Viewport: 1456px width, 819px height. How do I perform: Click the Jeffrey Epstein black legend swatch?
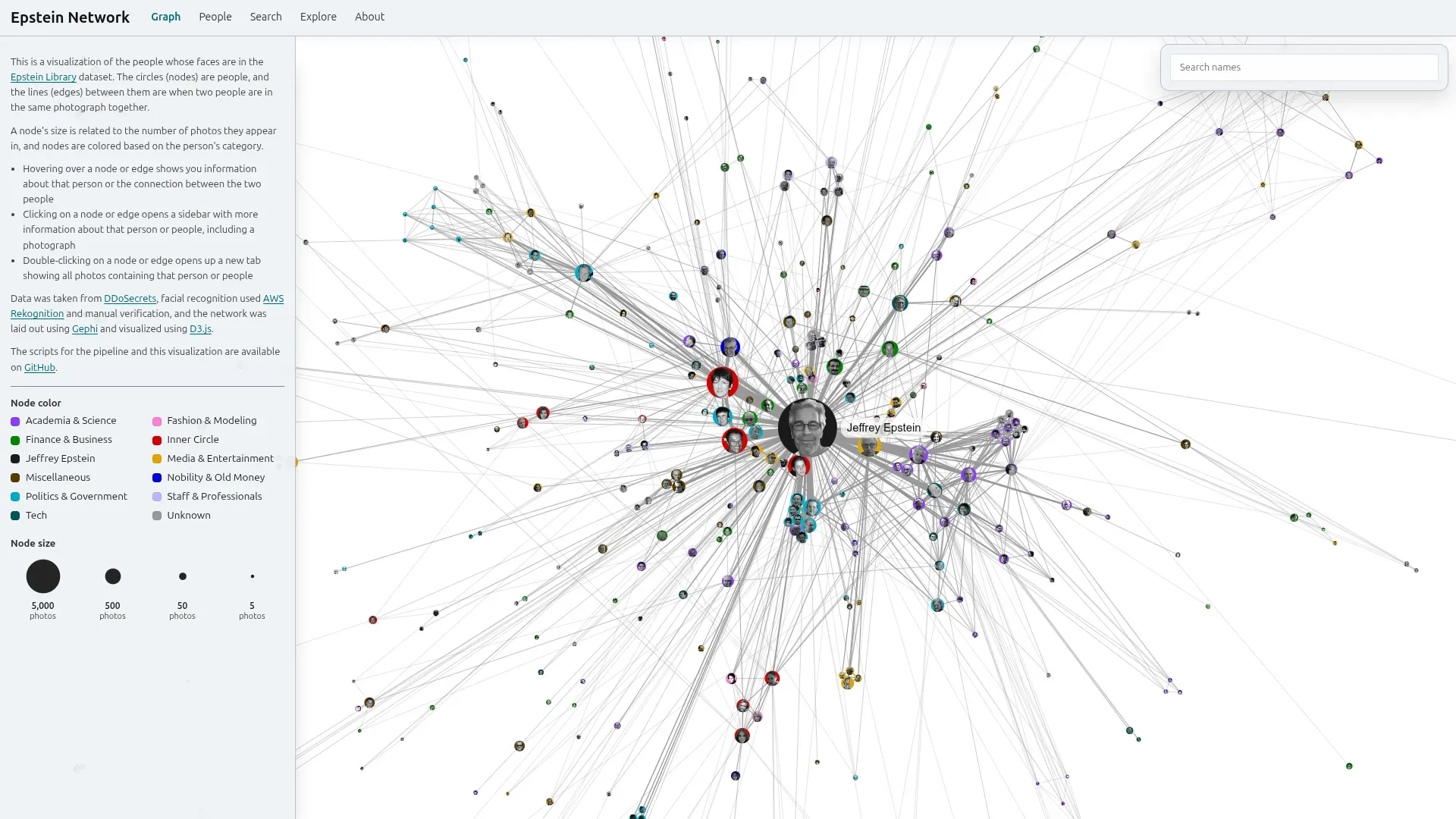click(15, 459)
